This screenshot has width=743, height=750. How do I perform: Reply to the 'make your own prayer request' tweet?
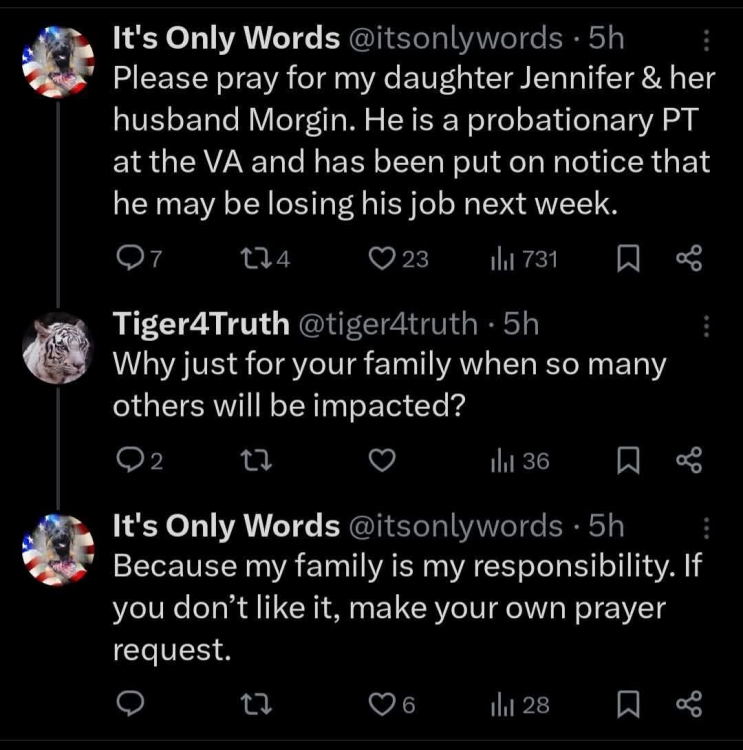(127, 704)
